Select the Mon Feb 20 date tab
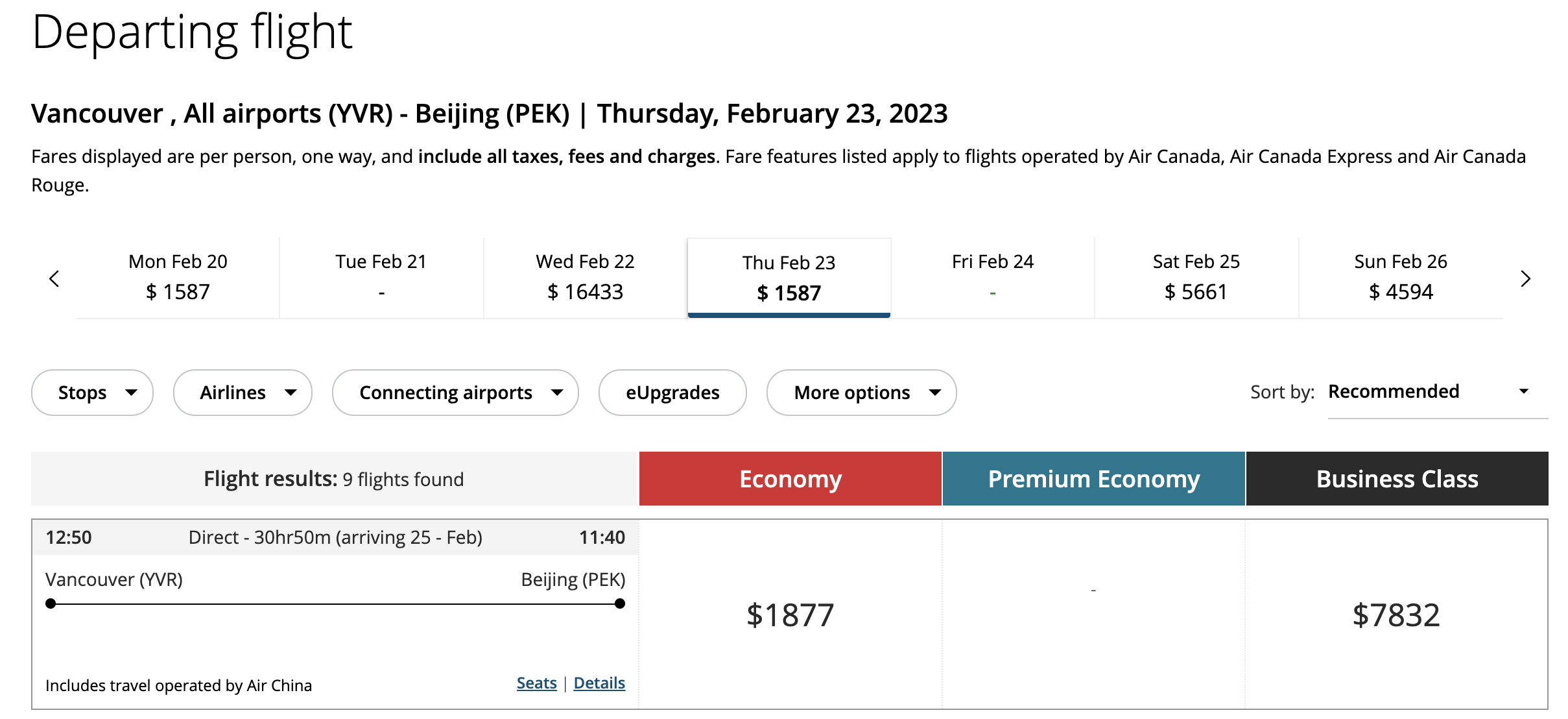1568x719 pixels. [178, 278]
